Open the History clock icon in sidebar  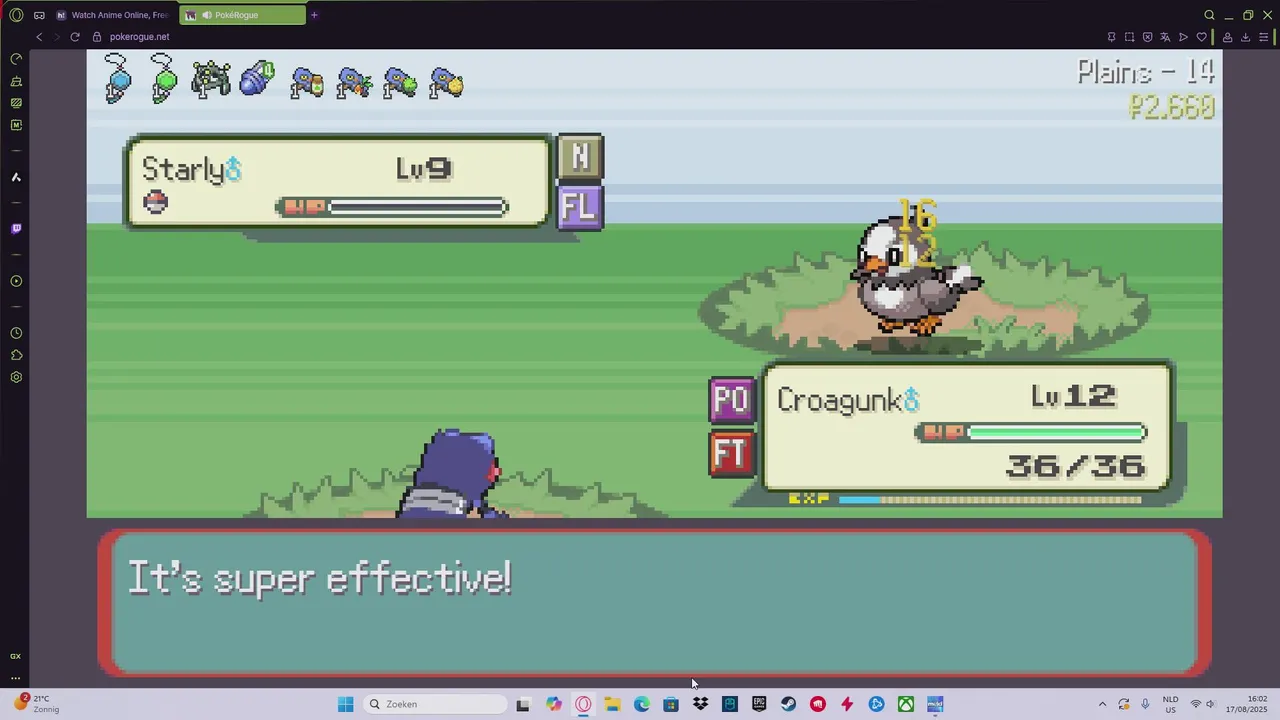pyautogui.click(x=16, y=333)
